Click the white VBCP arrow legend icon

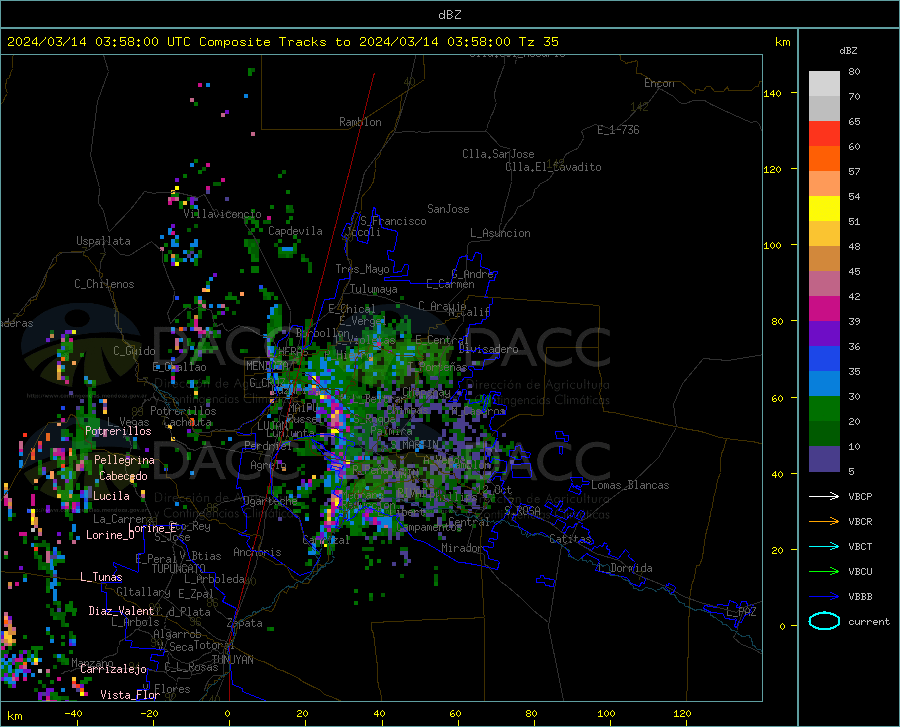point(824,496)
